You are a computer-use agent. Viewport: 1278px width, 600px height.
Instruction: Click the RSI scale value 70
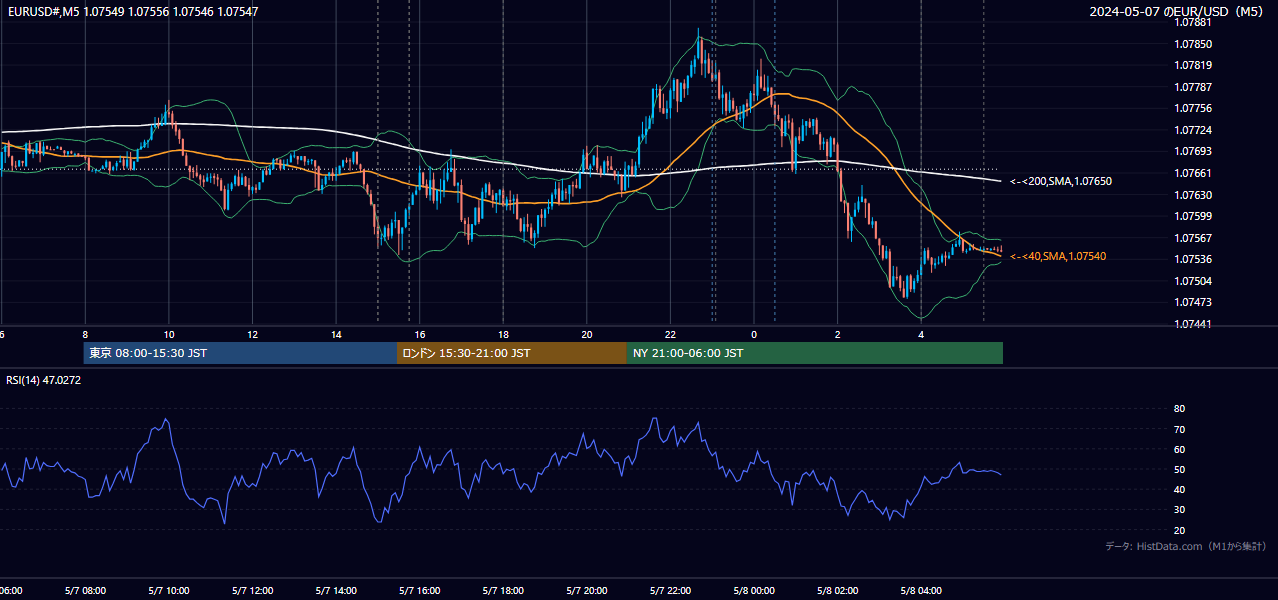[1180, 429]
